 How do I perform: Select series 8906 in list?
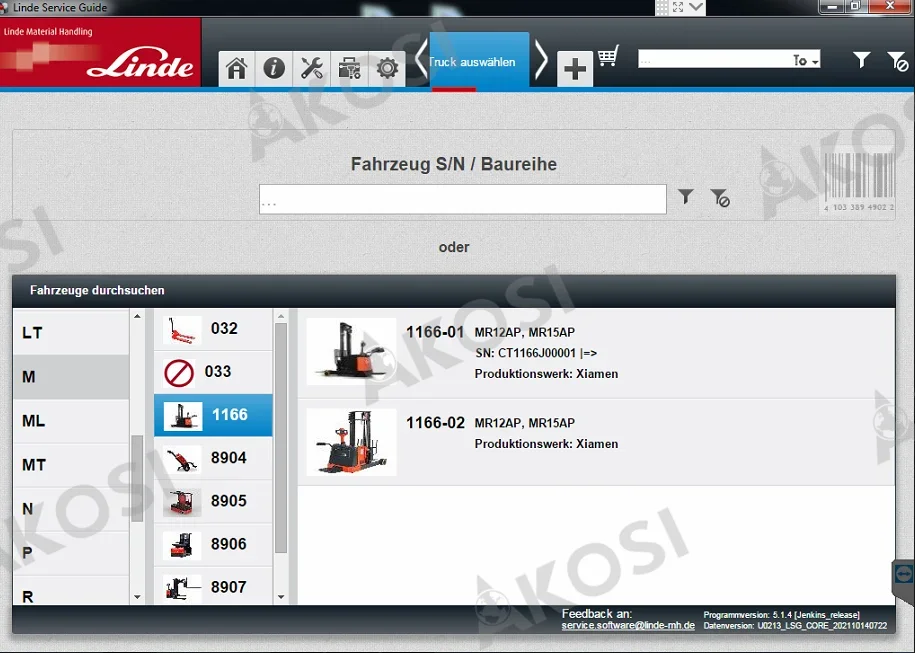tap(213, 544)
